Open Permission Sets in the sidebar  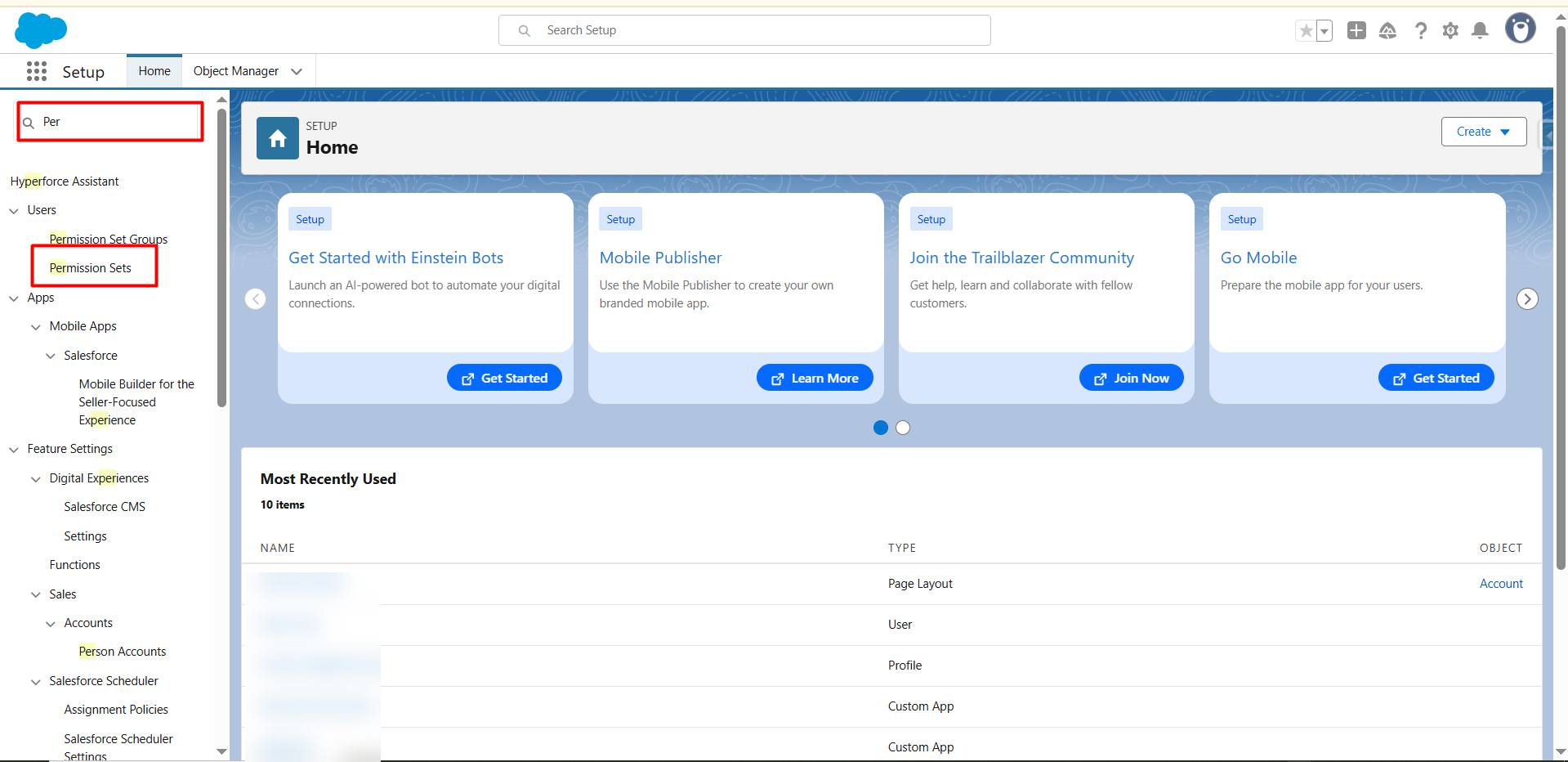91,268
